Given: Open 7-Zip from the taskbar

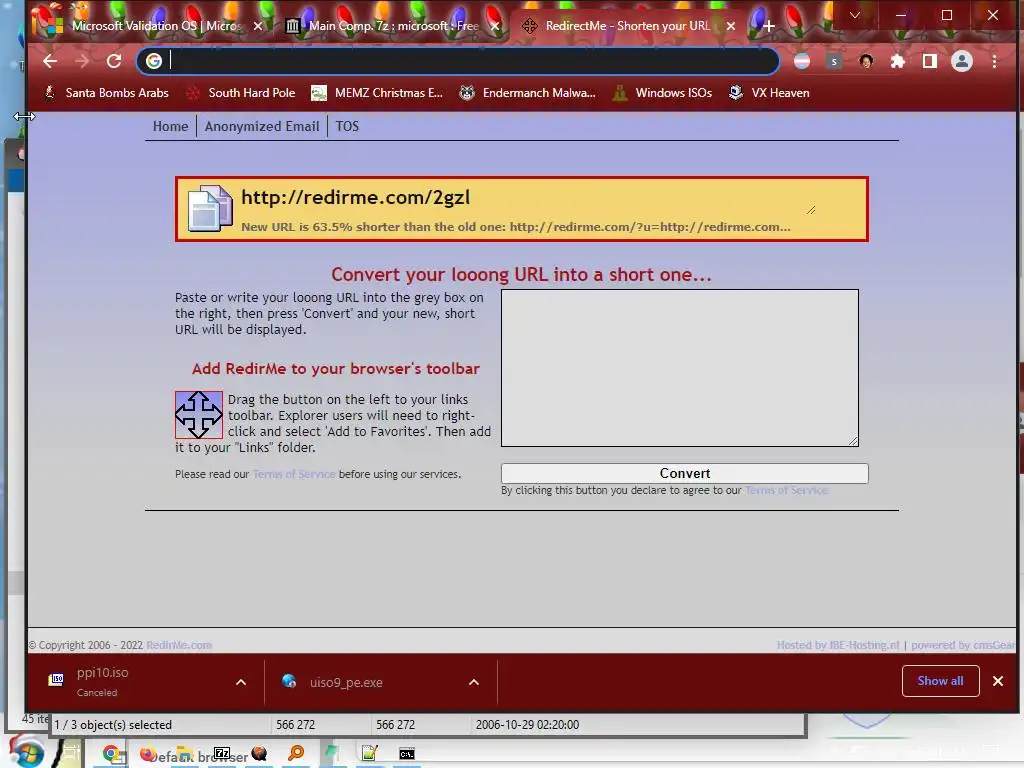Looking at the screenshot, I should coord(221,753).
